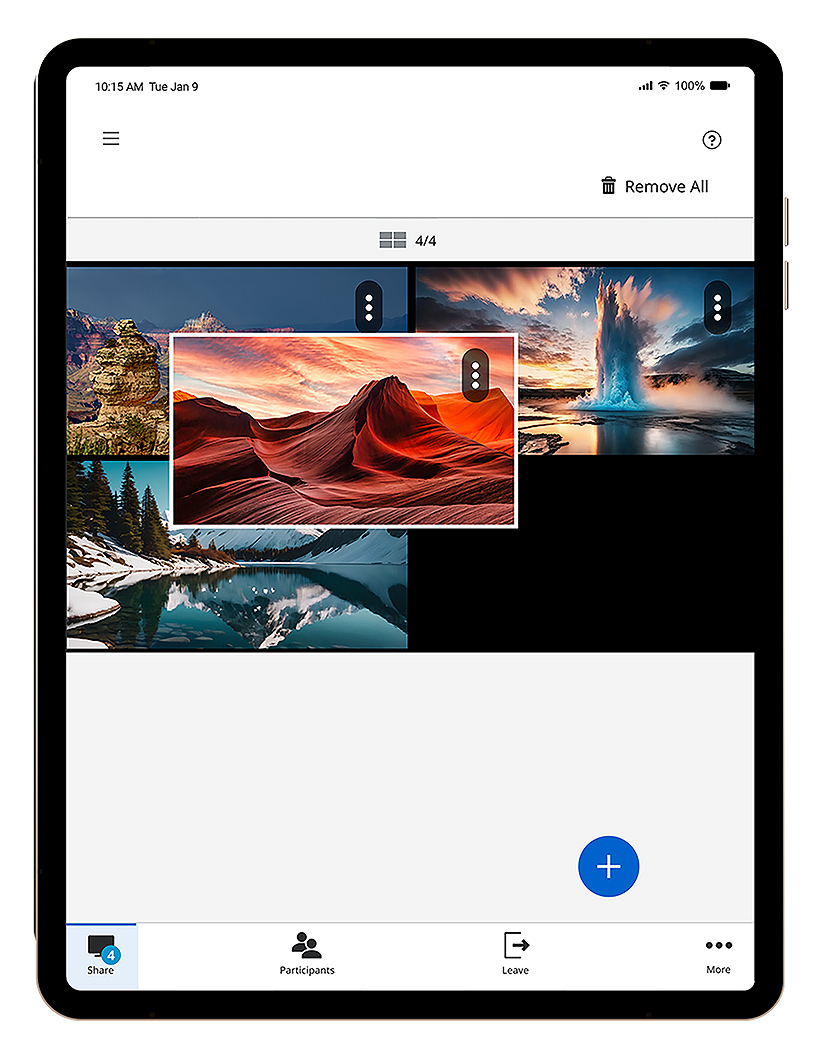Click the 4/4 screen counter
The image size is (820, 1047).
424,240
